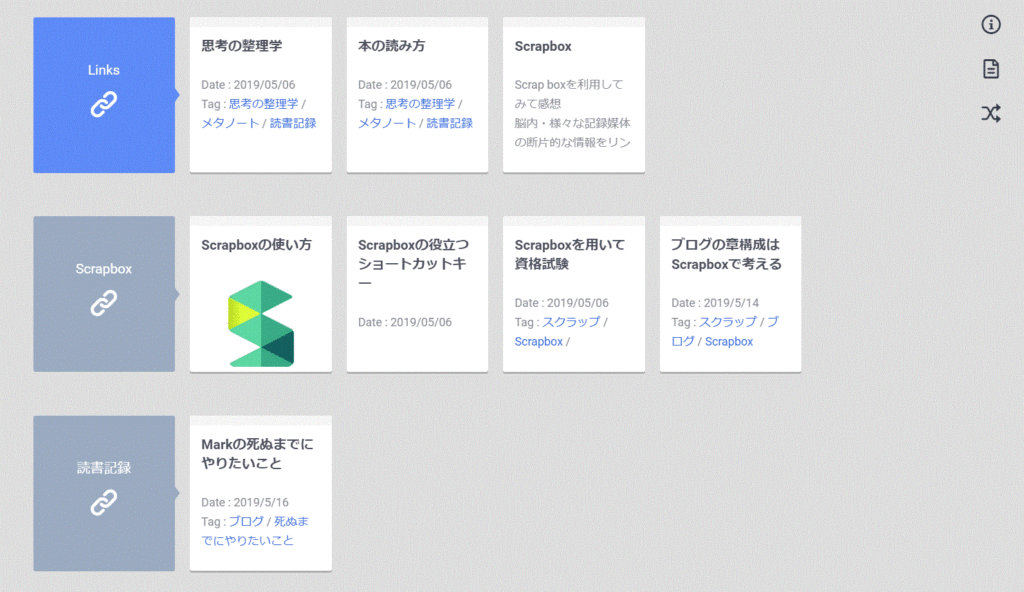This screenshot has width=1024, height=592.
Task: Click chain icon in 読書記録 tile
Action: point(104,502)
